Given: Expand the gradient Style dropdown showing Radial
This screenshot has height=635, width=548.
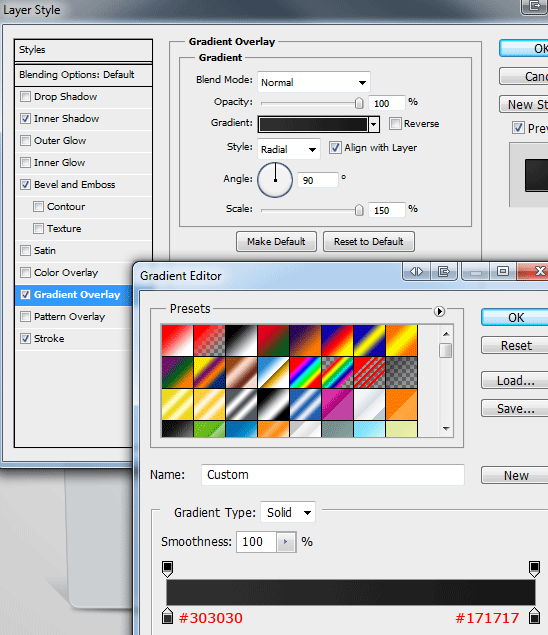Looking at the screenshot, I should click(289, 149).
